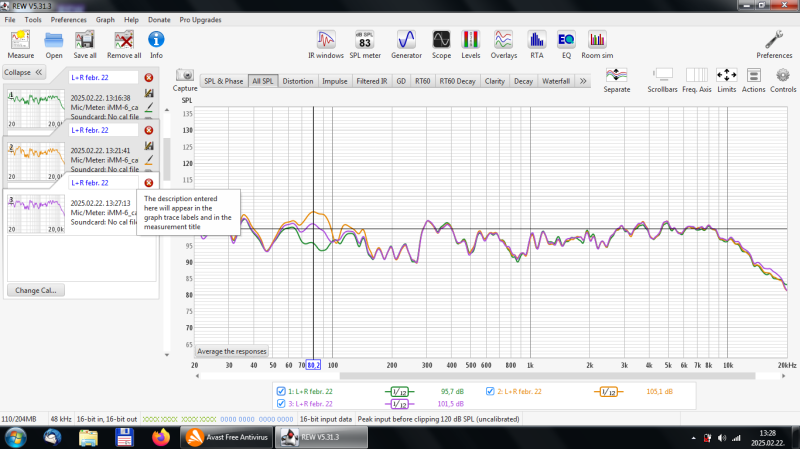Change measurement 1 trace colour icon
The height and width of the screenshot is (449, 800).
coord(149,107)
